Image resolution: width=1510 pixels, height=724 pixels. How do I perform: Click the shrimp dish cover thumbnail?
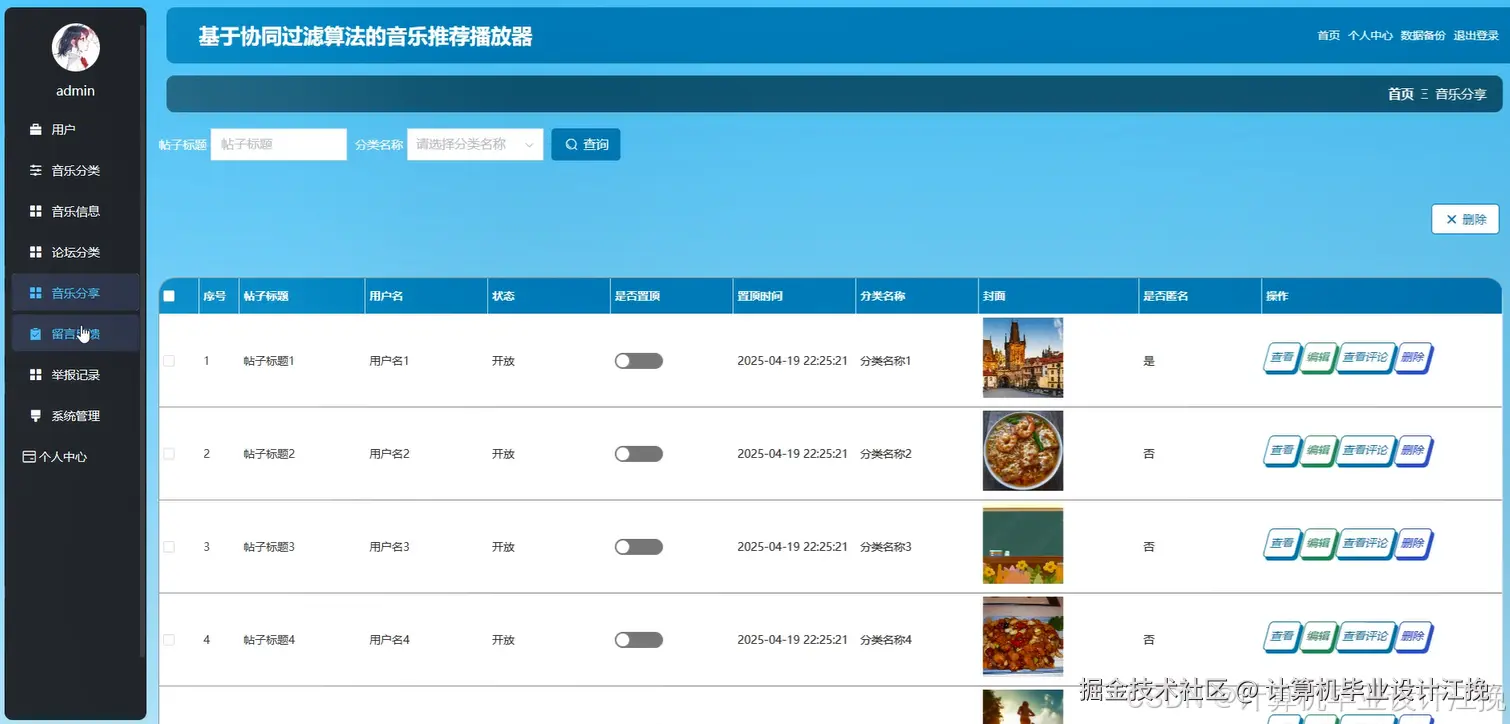[x=1022, y=450]
